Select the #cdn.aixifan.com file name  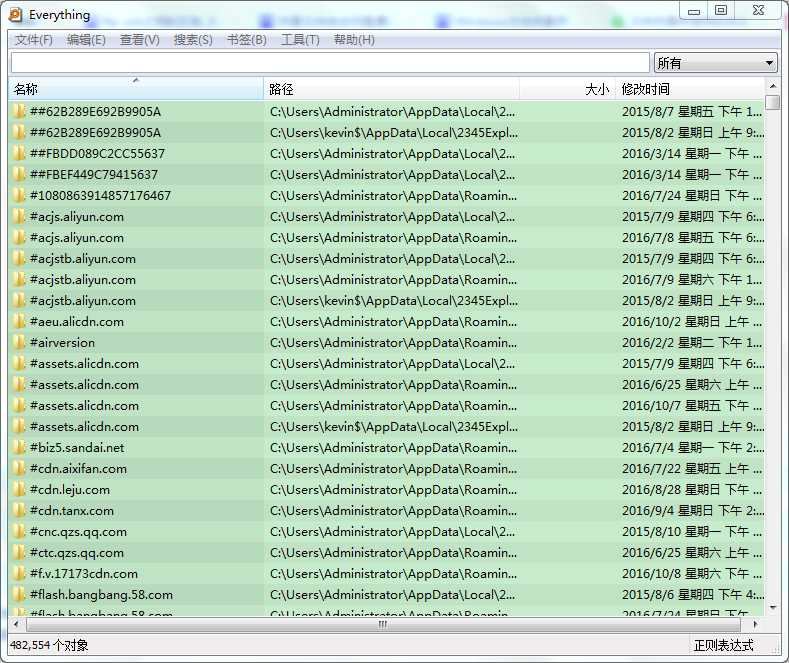pyautogui.click(x=78, y=468)
